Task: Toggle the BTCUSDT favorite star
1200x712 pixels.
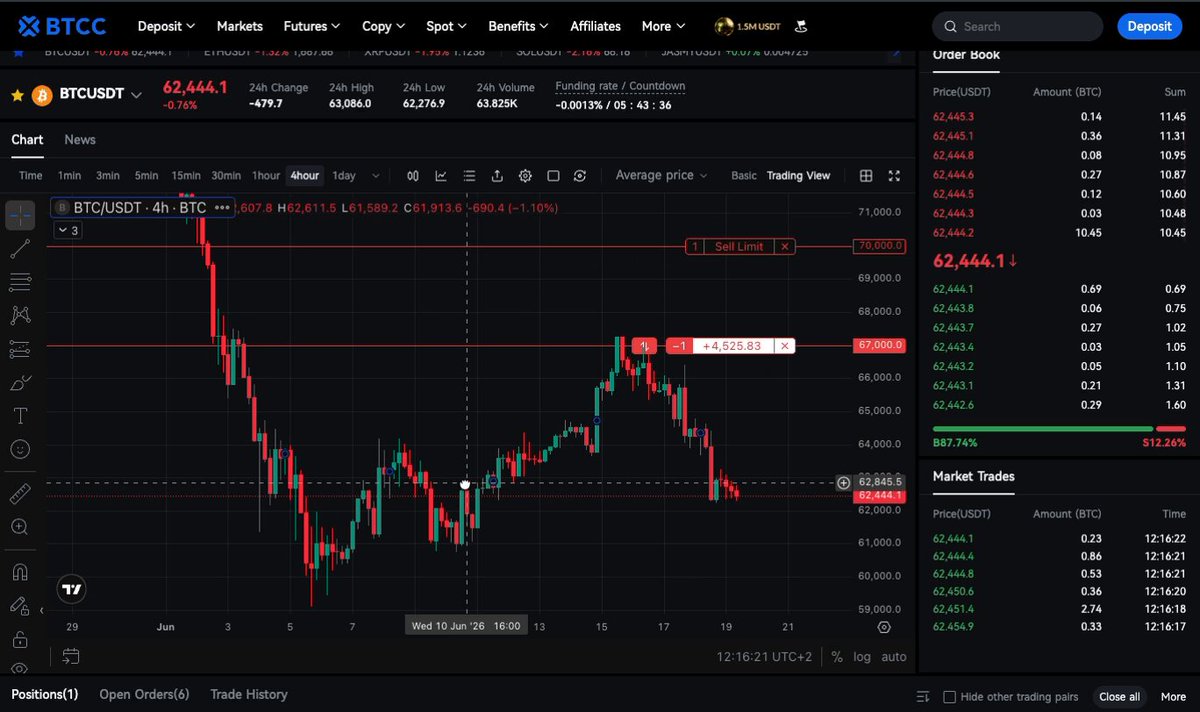Action: [17, 95]
